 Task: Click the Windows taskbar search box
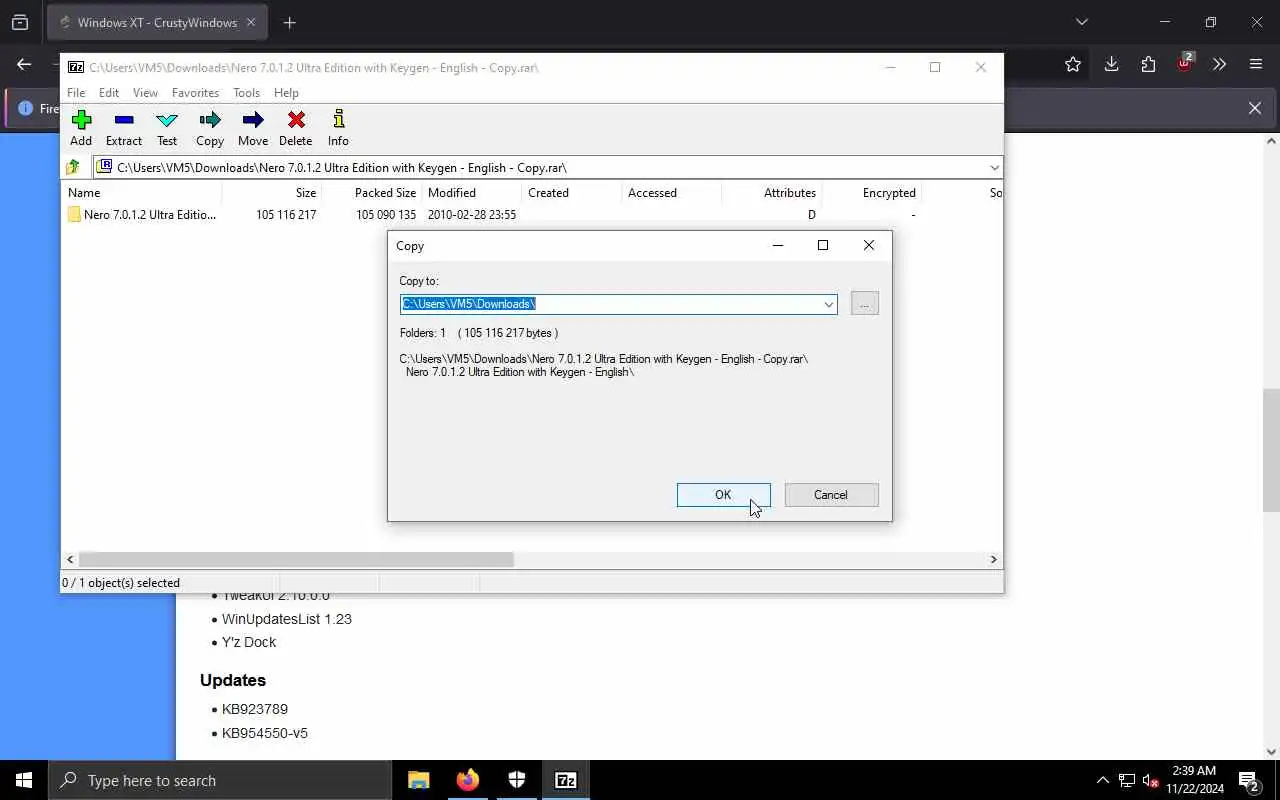pyautogui.click(x=220, y=780)
